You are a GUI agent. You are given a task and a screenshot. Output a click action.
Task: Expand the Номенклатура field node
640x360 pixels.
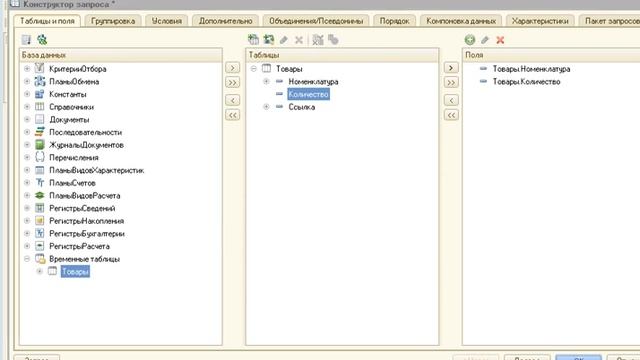[x=266, y=81]
